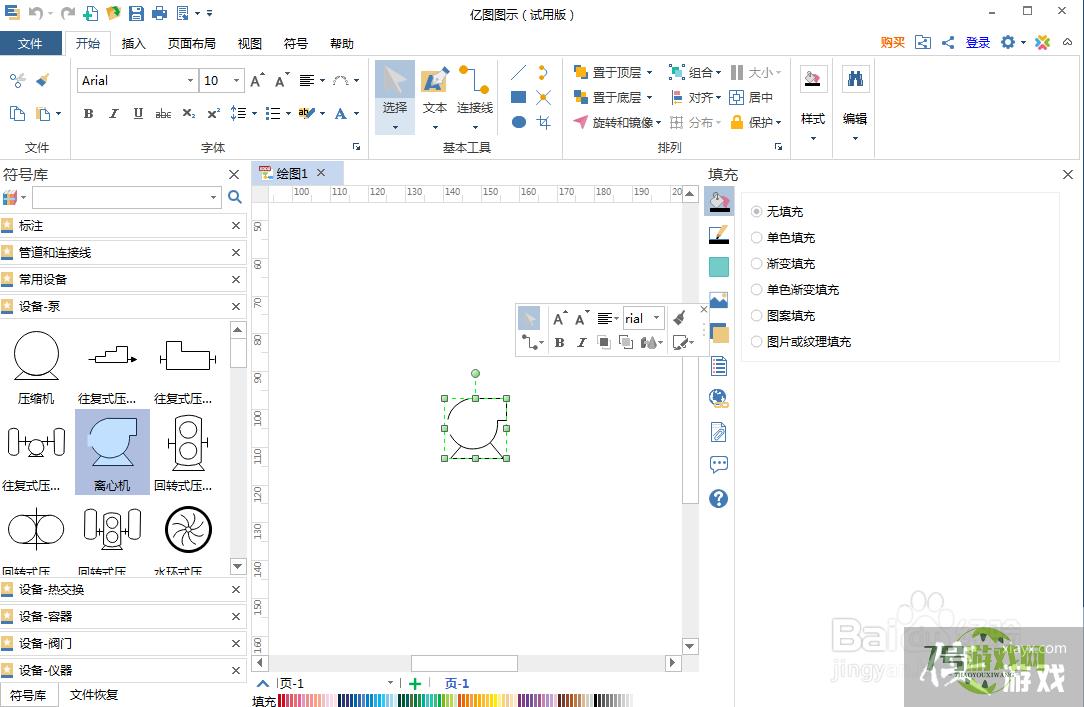Select the 离心机 centrifuge symbol
The image size is (1084, 707).
[112, 452]
